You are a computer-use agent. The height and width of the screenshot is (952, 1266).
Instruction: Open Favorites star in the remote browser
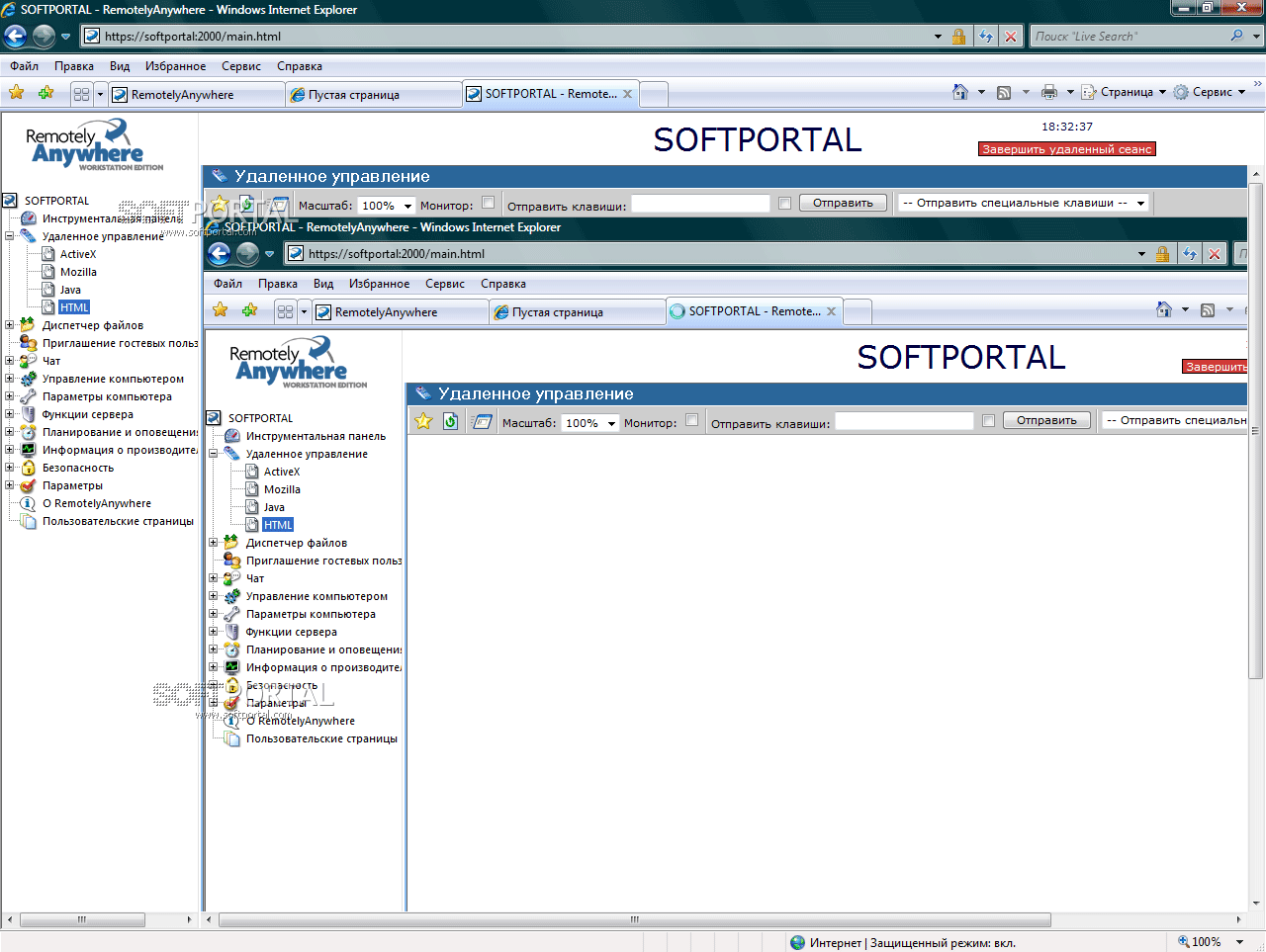221,310
